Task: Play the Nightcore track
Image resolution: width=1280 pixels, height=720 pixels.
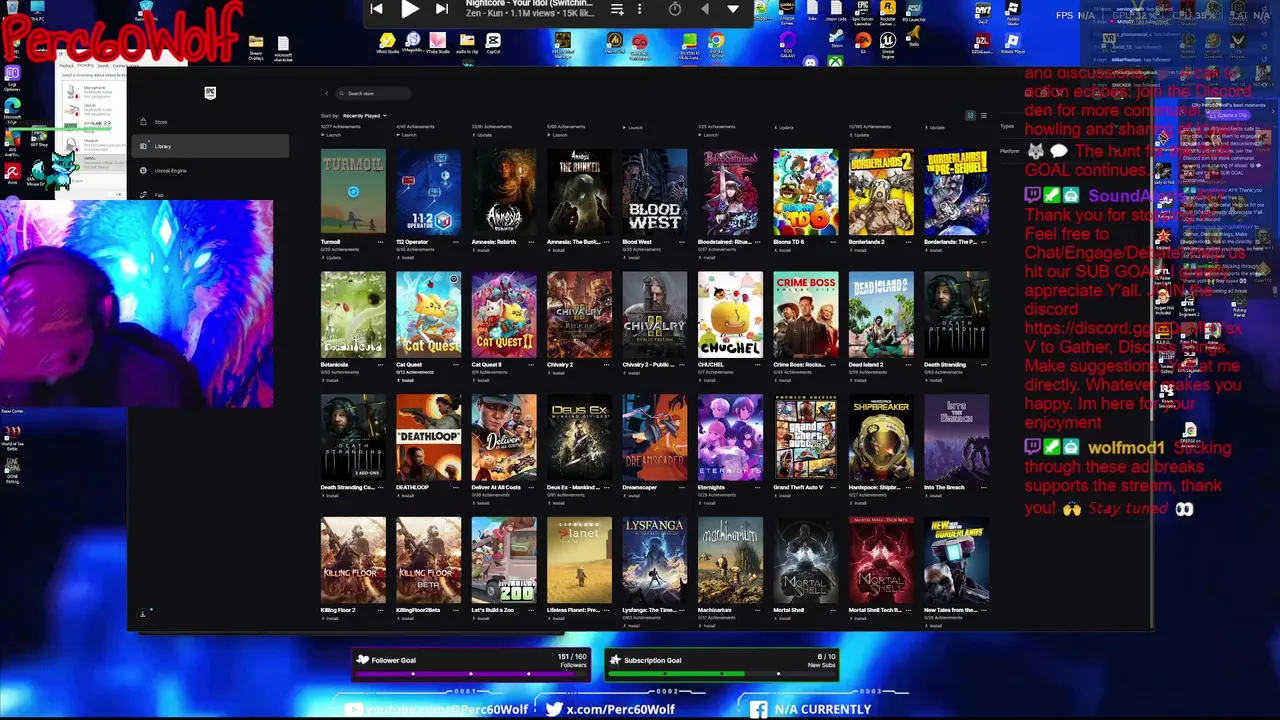Action: click(410, 9)
